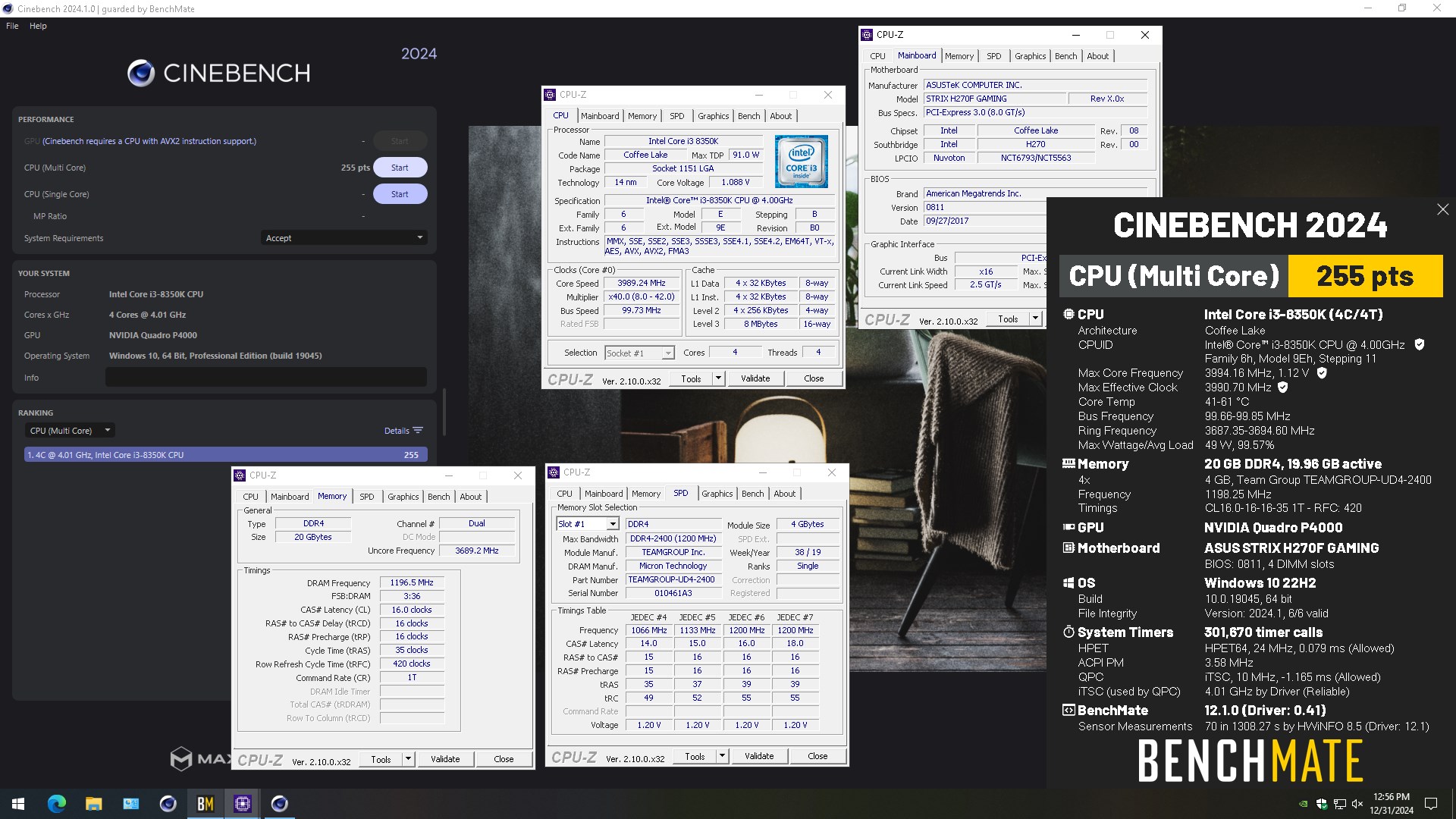Expand Tools arrow in CPU-Z SPD window
The width and height of the screenshot is (1456, 819).
click(723, 756)
